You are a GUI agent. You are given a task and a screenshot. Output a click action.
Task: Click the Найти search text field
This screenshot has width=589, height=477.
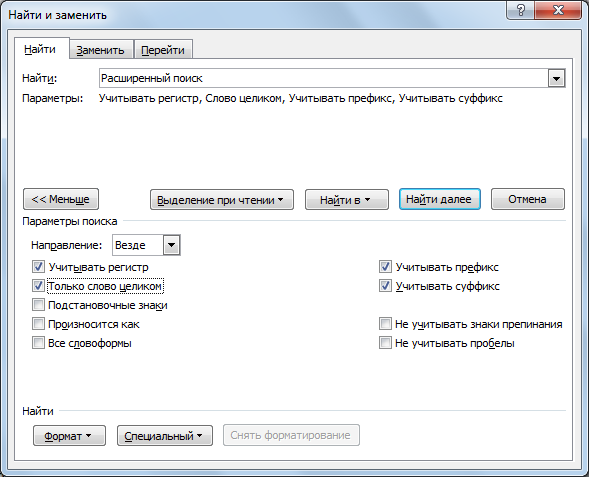[x=324, y=78]
